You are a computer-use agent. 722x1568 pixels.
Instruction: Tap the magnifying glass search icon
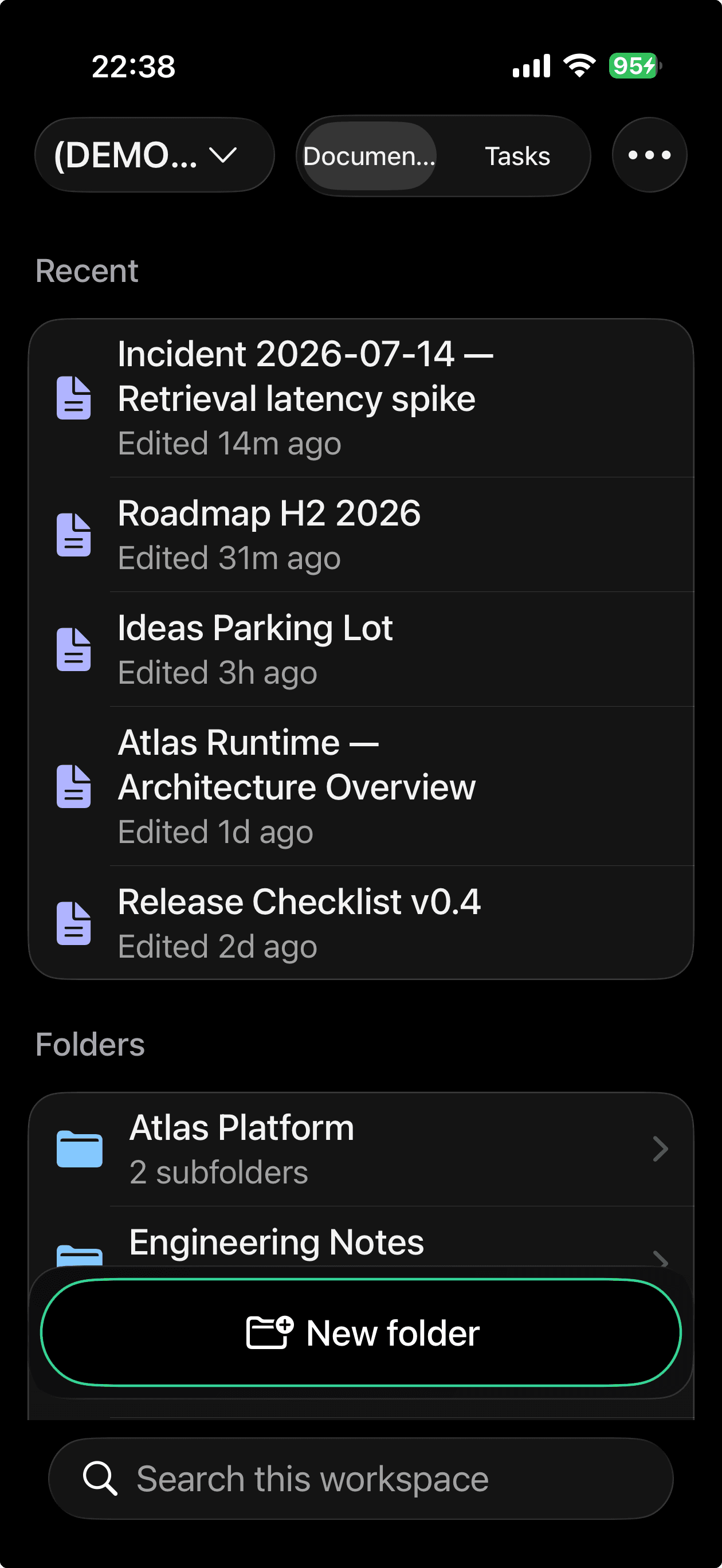tap(100, 1479)
